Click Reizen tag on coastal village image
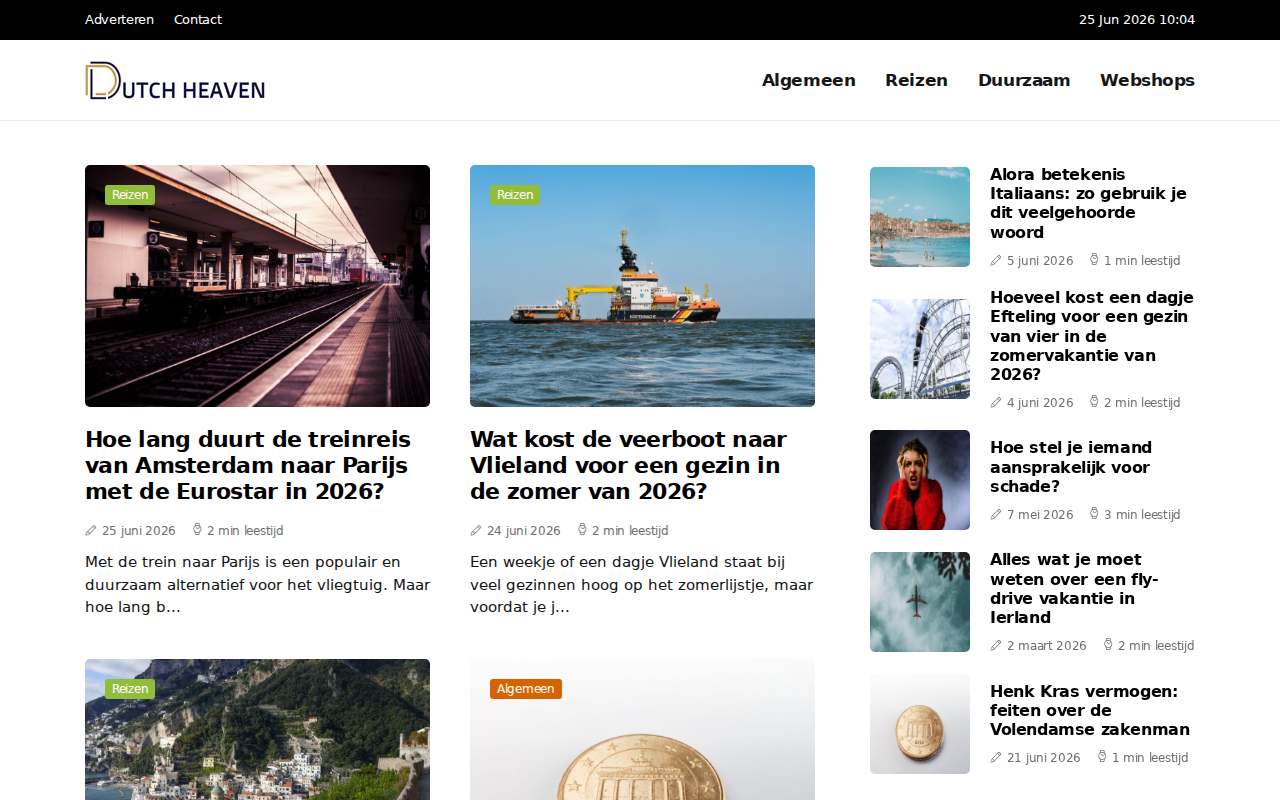 (x=130, y=689)
